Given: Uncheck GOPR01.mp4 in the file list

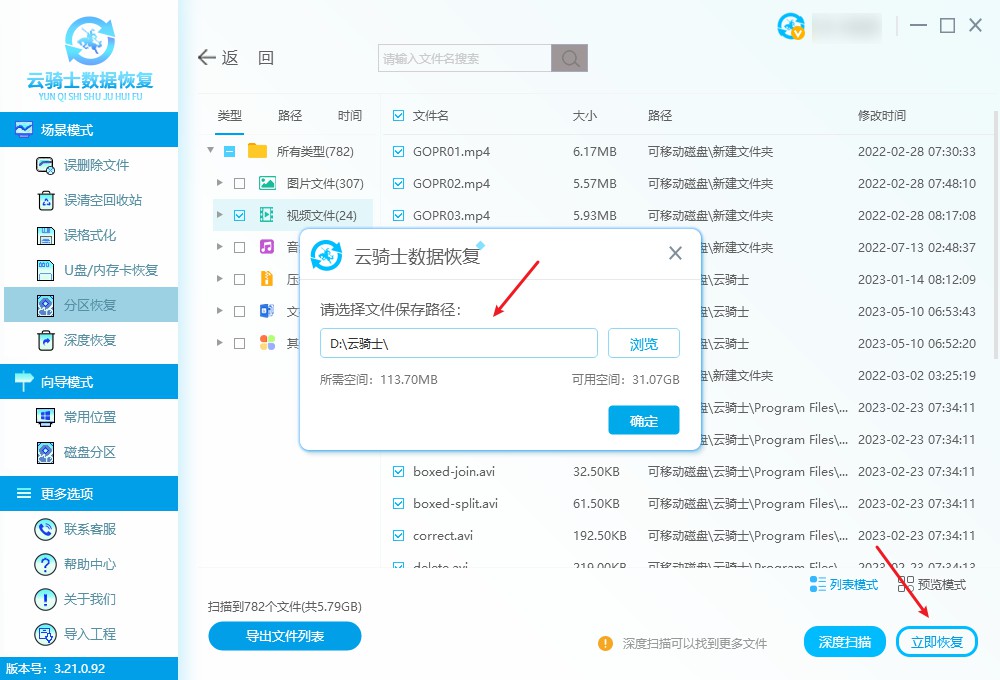Looking at the screenshot, I should 397,151.
